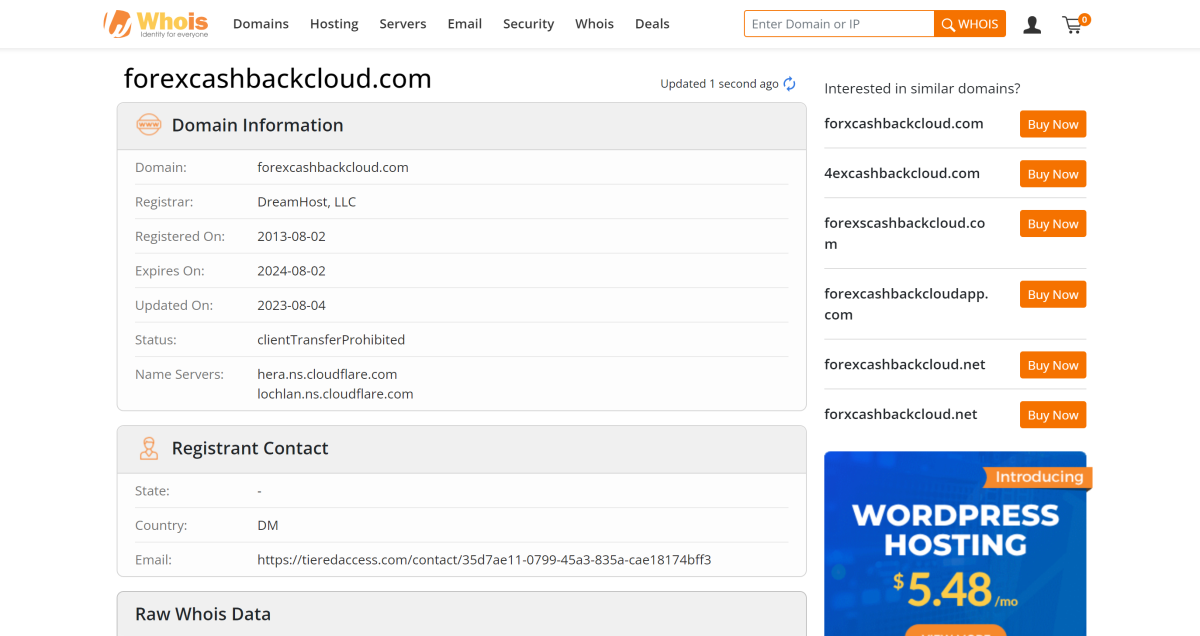Click the magnifier WHOIS search button

coord(968,23)
